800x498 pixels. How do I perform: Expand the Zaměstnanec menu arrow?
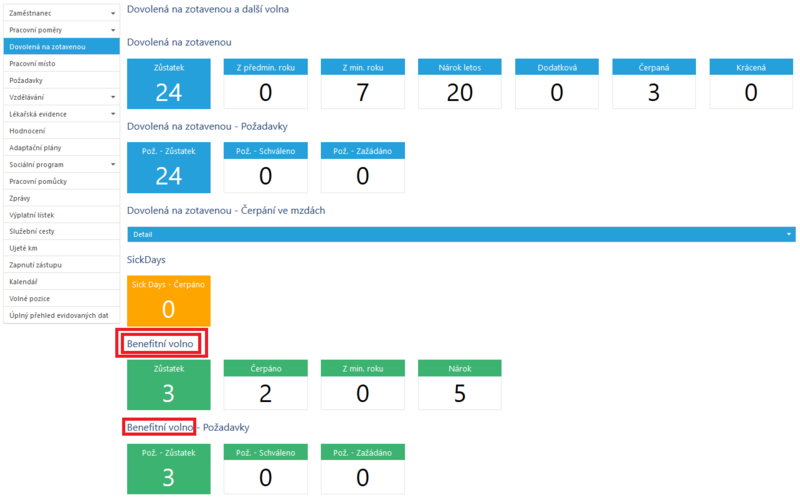coord(113,13)
